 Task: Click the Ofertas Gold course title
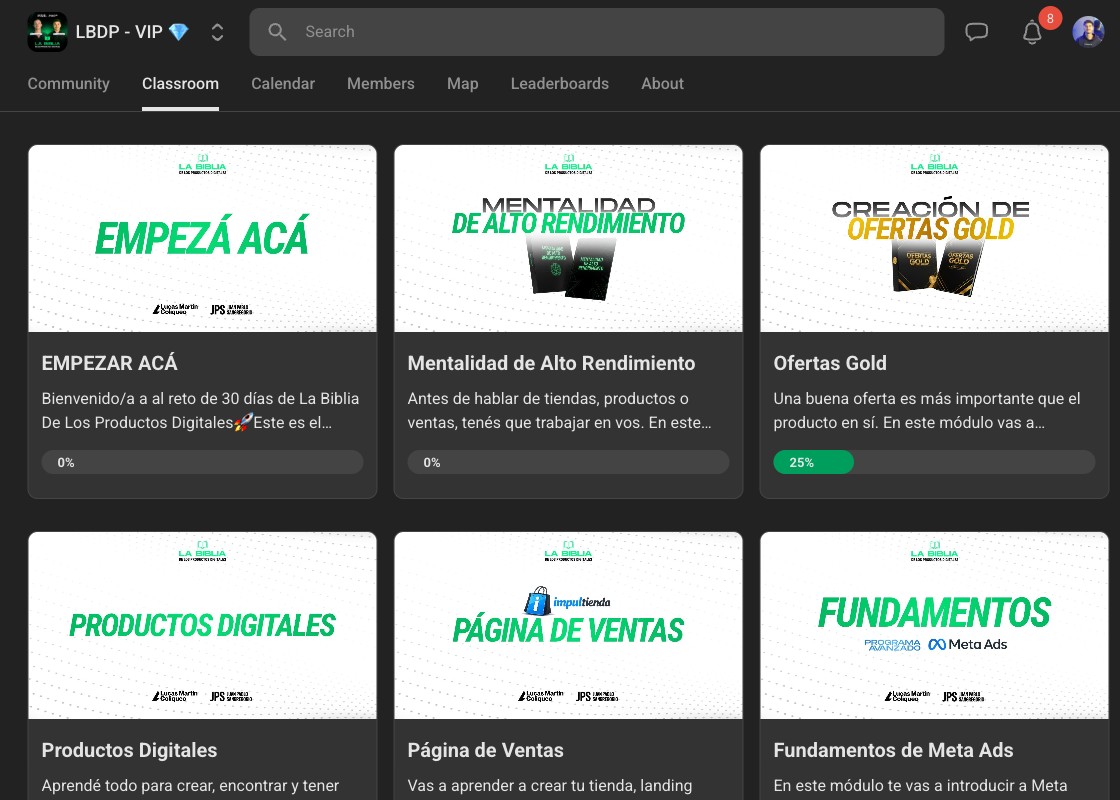click(830, 363)
